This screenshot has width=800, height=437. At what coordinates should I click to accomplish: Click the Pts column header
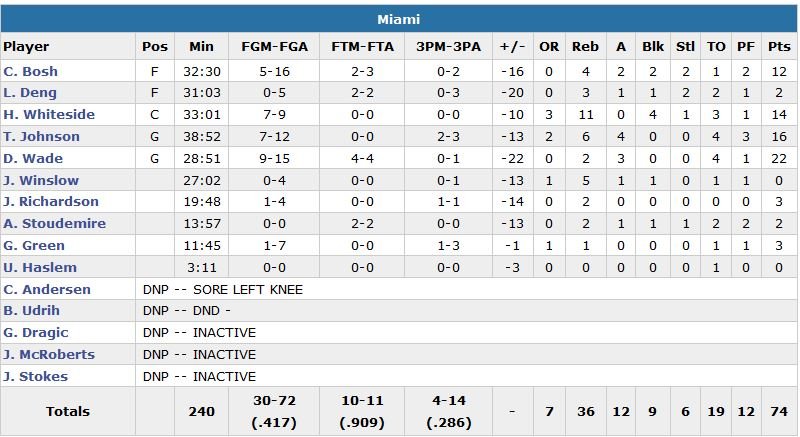pyautogui.click(x=778, y=46)
